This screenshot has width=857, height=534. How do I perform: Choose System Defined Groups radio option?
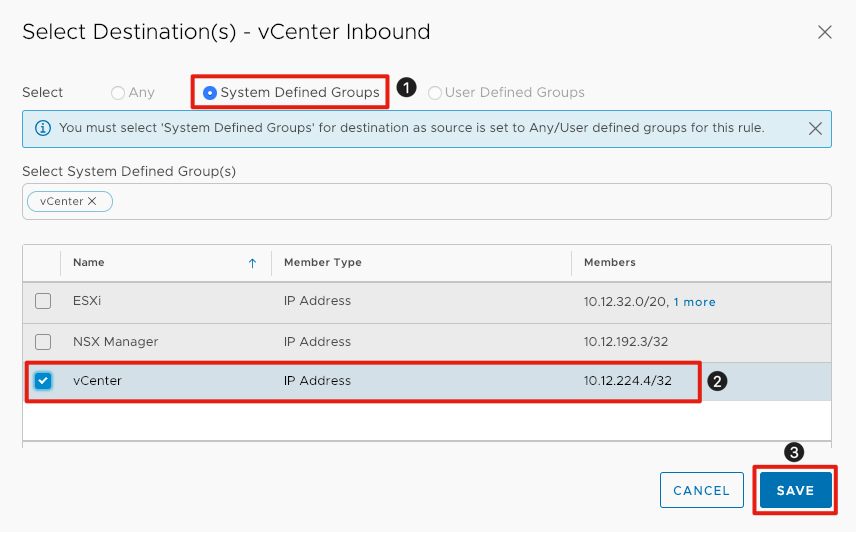click(210, 93)
